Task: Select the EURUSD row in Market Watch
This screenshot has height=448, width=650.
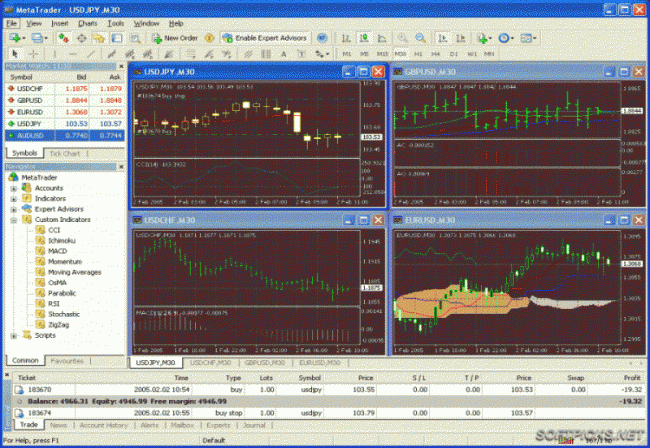Action: click(65, 112)
